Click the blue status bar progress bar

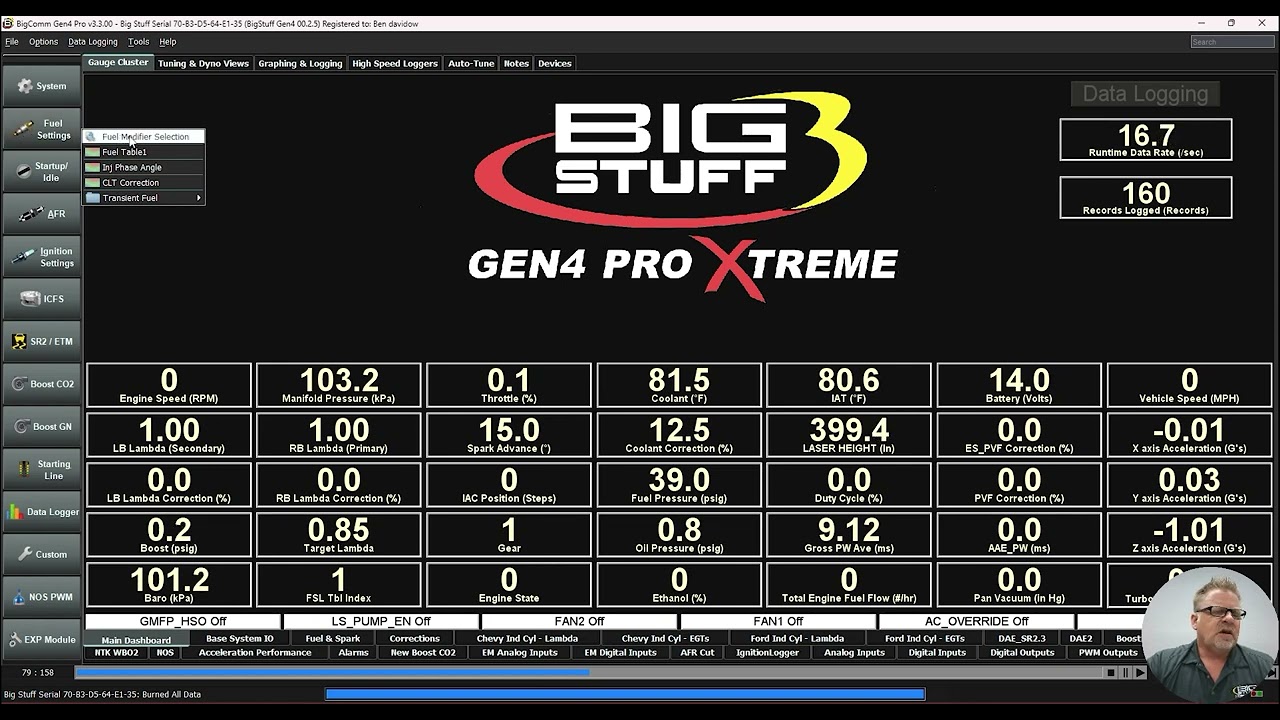pos(625,694)
